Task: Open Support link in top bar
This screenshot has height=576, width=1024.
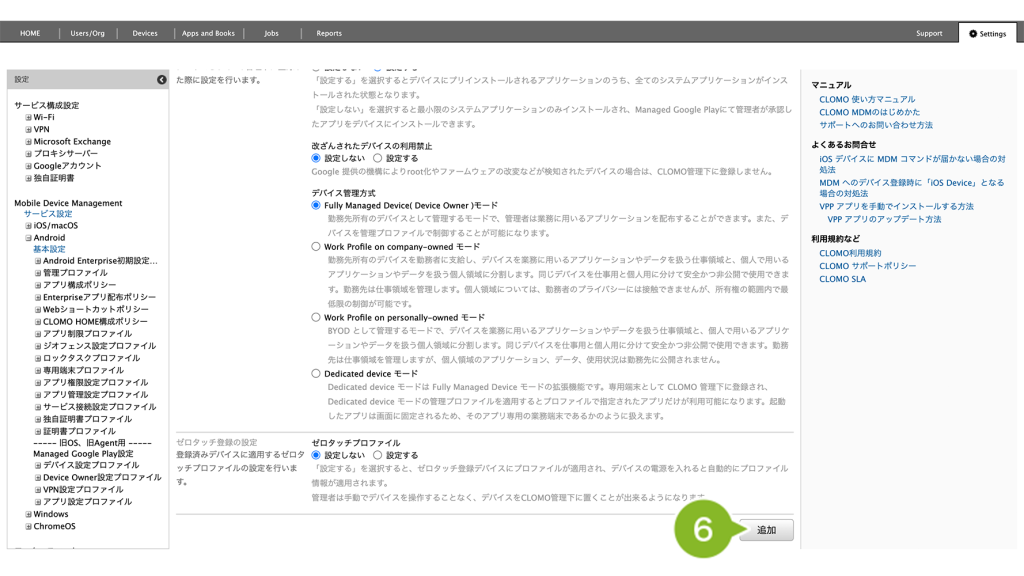Action: [x=929, y=33]
